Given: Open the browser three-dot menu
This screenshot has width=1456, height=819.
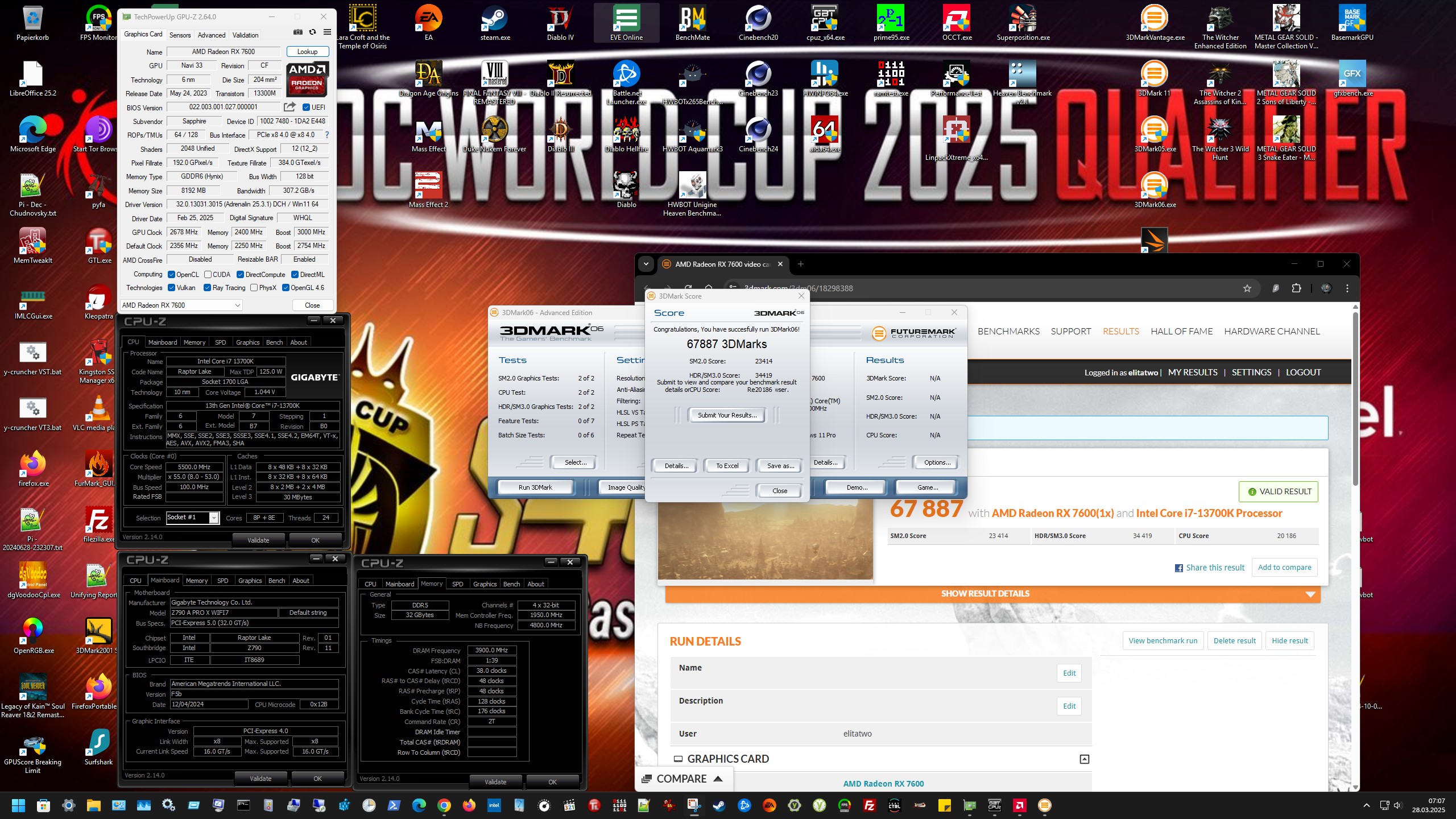Looking at the screenshot, I should [1347, 288].
